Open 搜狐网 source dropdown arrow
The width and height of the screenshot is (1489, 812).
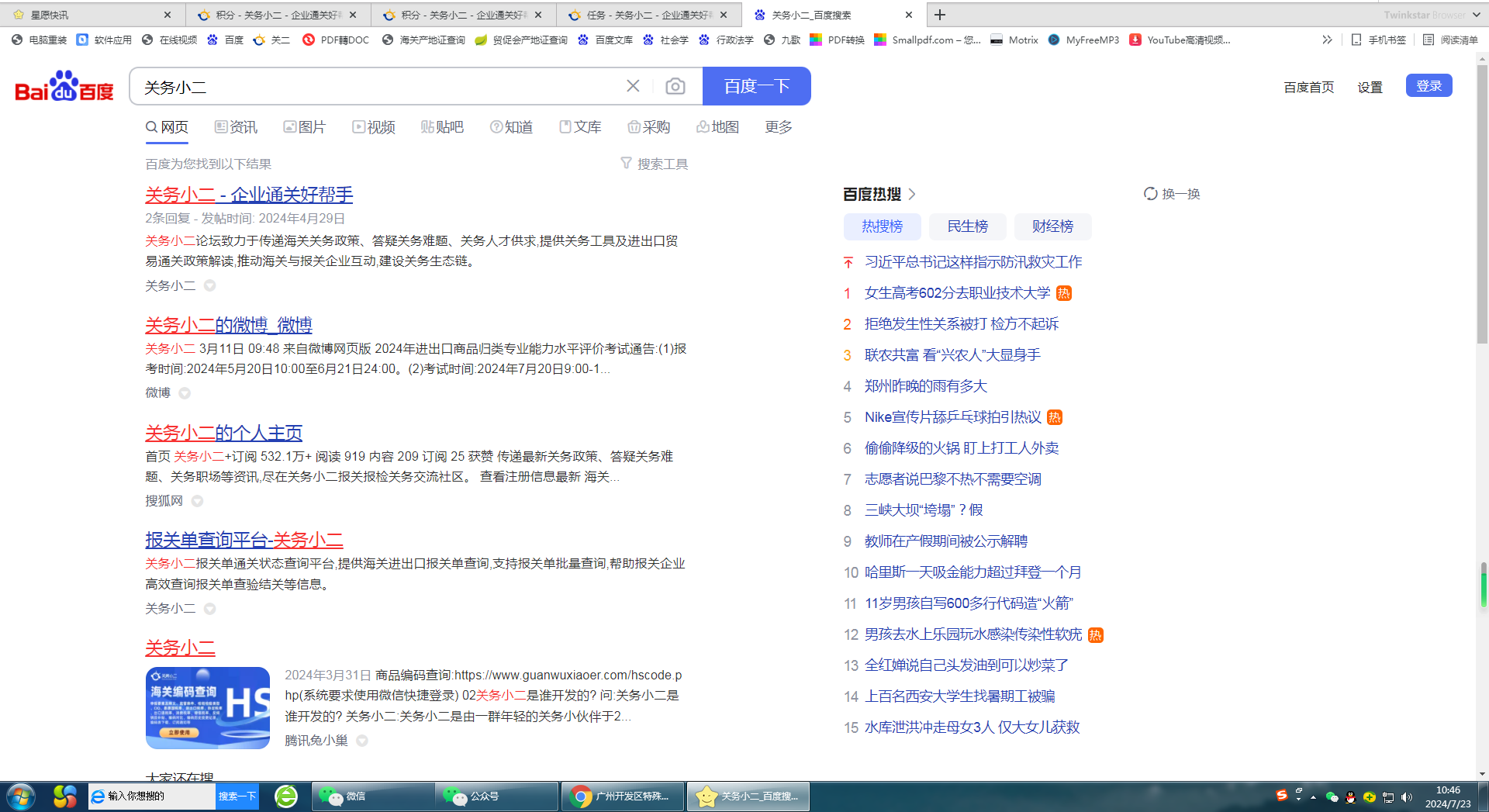(x=197, y=501)
